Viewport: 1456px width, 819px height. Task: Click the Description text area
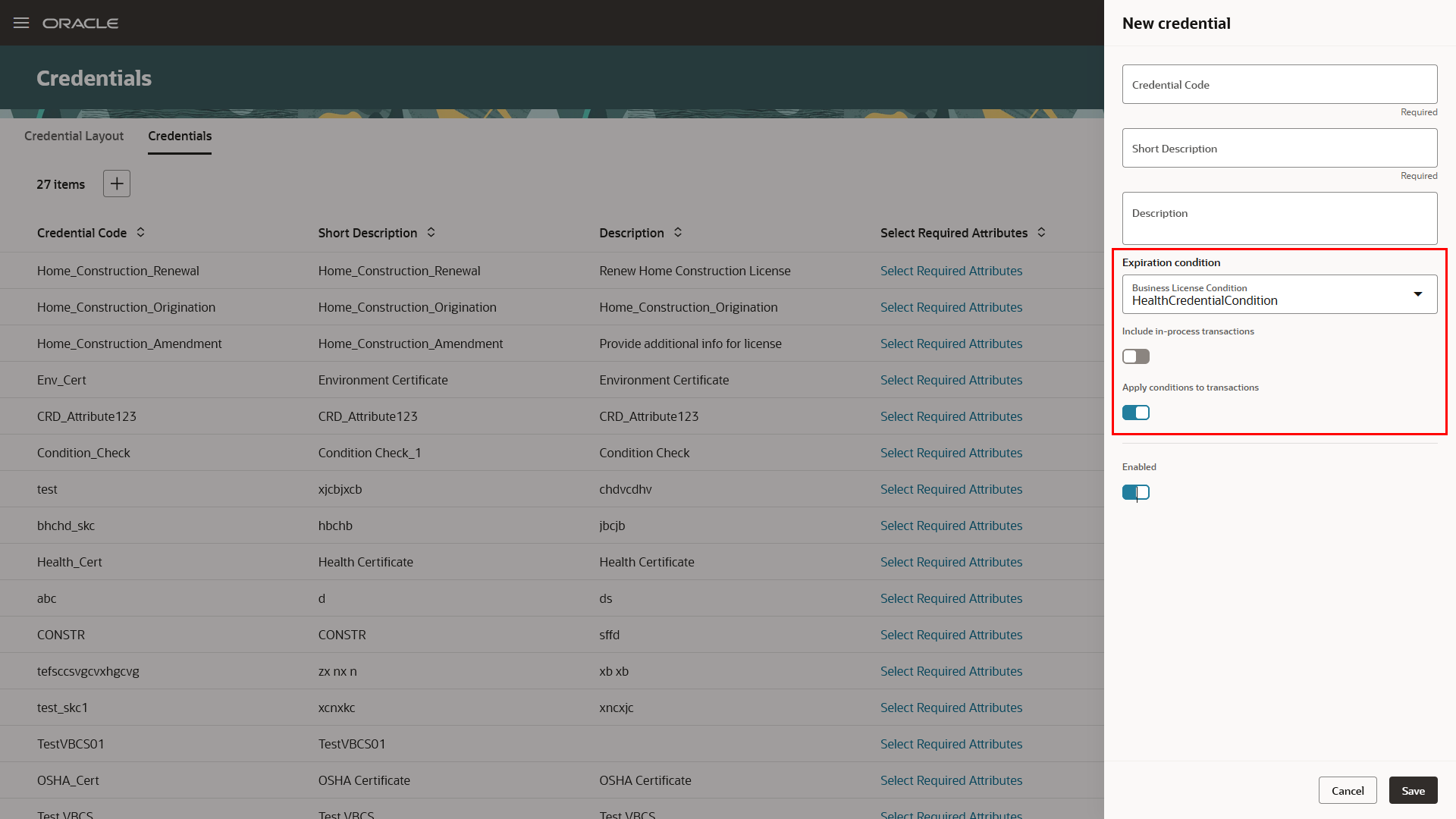pos(1279,218)
